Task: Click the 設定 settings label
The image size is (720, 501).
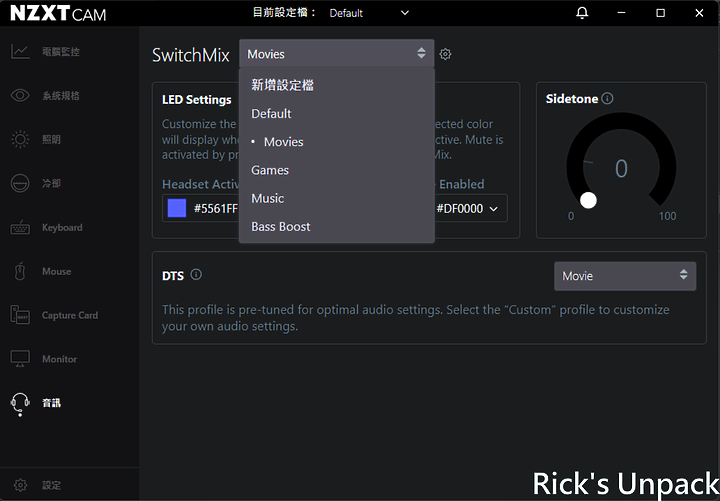Action: [x=51, y=485]
